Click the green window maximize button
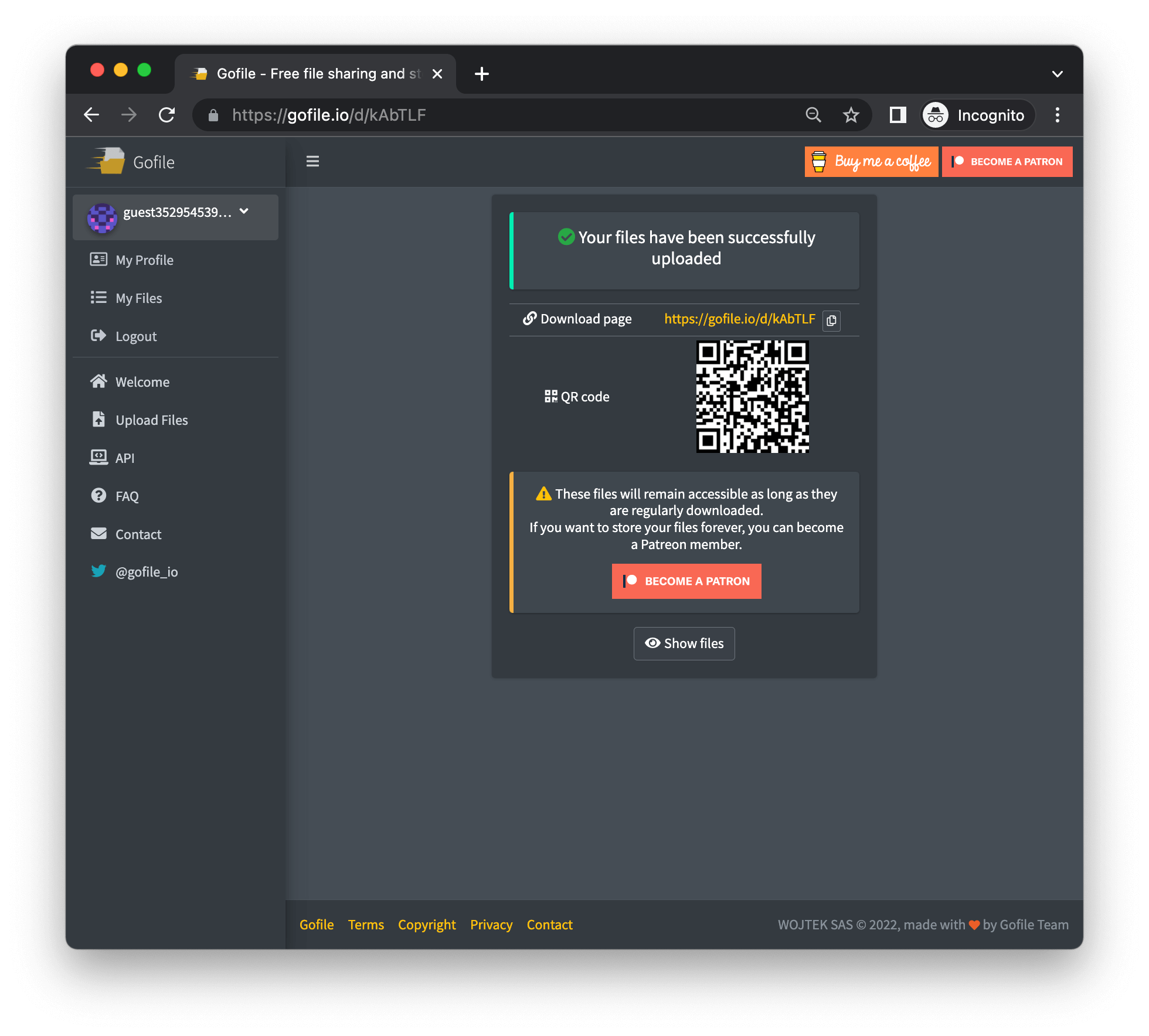Screen dimensions: 1149x1036 [144, 70]
